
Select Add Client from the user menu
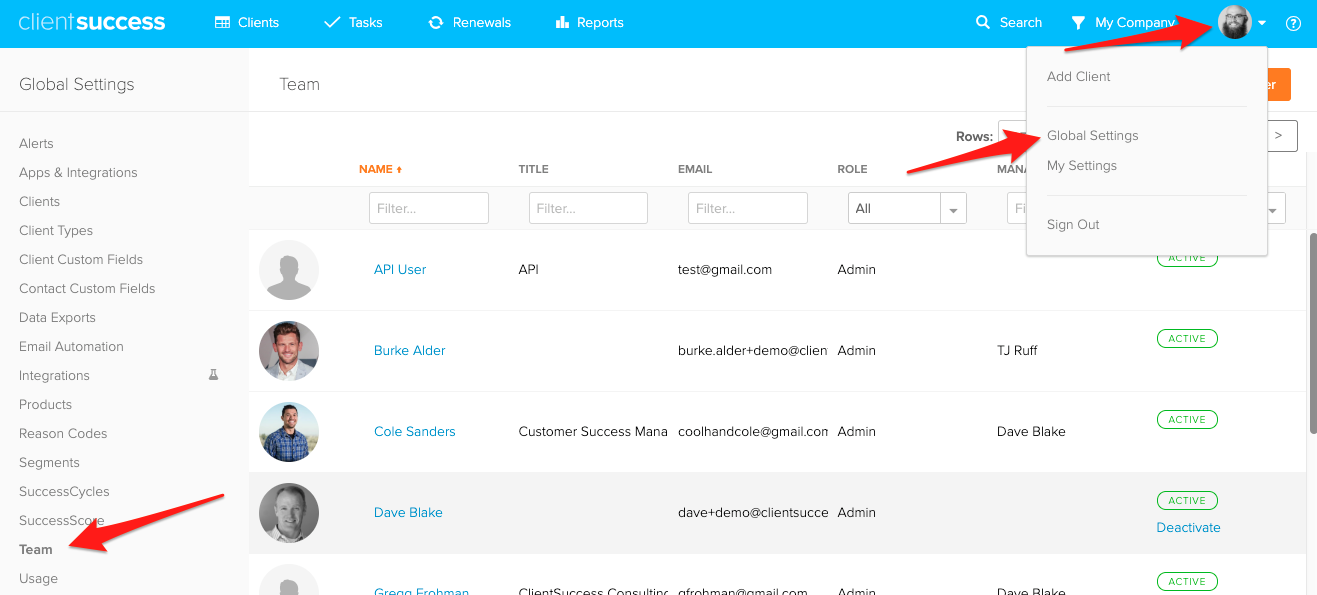[1079, 76]
